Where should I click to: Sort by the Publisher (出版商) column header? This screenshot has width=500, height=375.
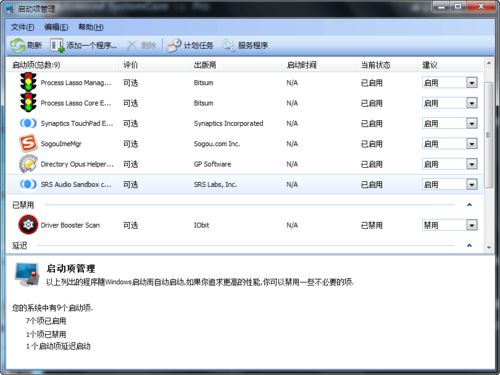tap(205, 65)
